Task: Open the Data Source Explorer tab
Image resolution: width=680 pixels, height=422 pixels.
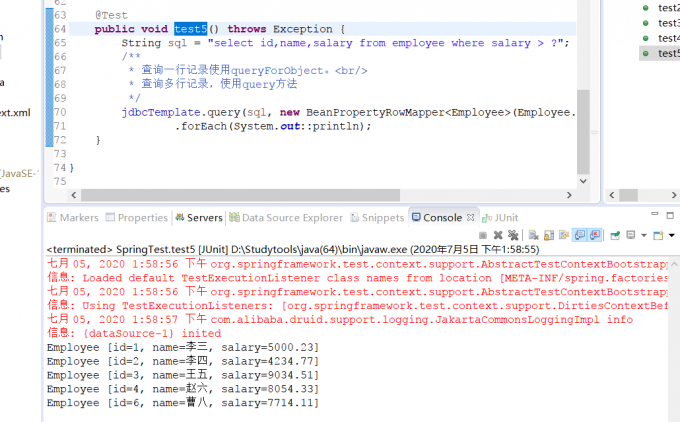Action: (286, 217)
